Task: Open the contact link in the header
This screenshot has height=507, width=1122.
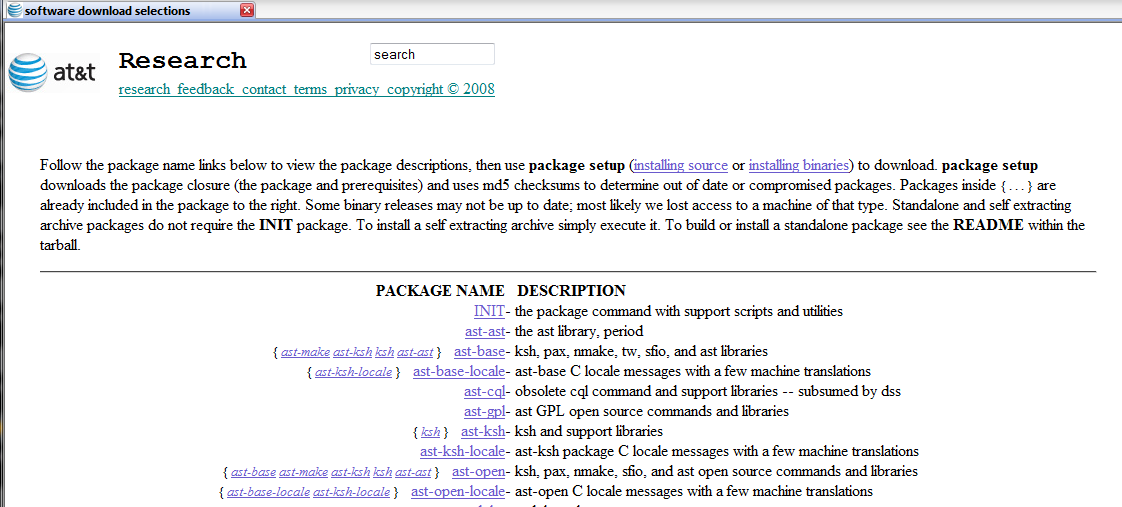Action: point(265,89)
